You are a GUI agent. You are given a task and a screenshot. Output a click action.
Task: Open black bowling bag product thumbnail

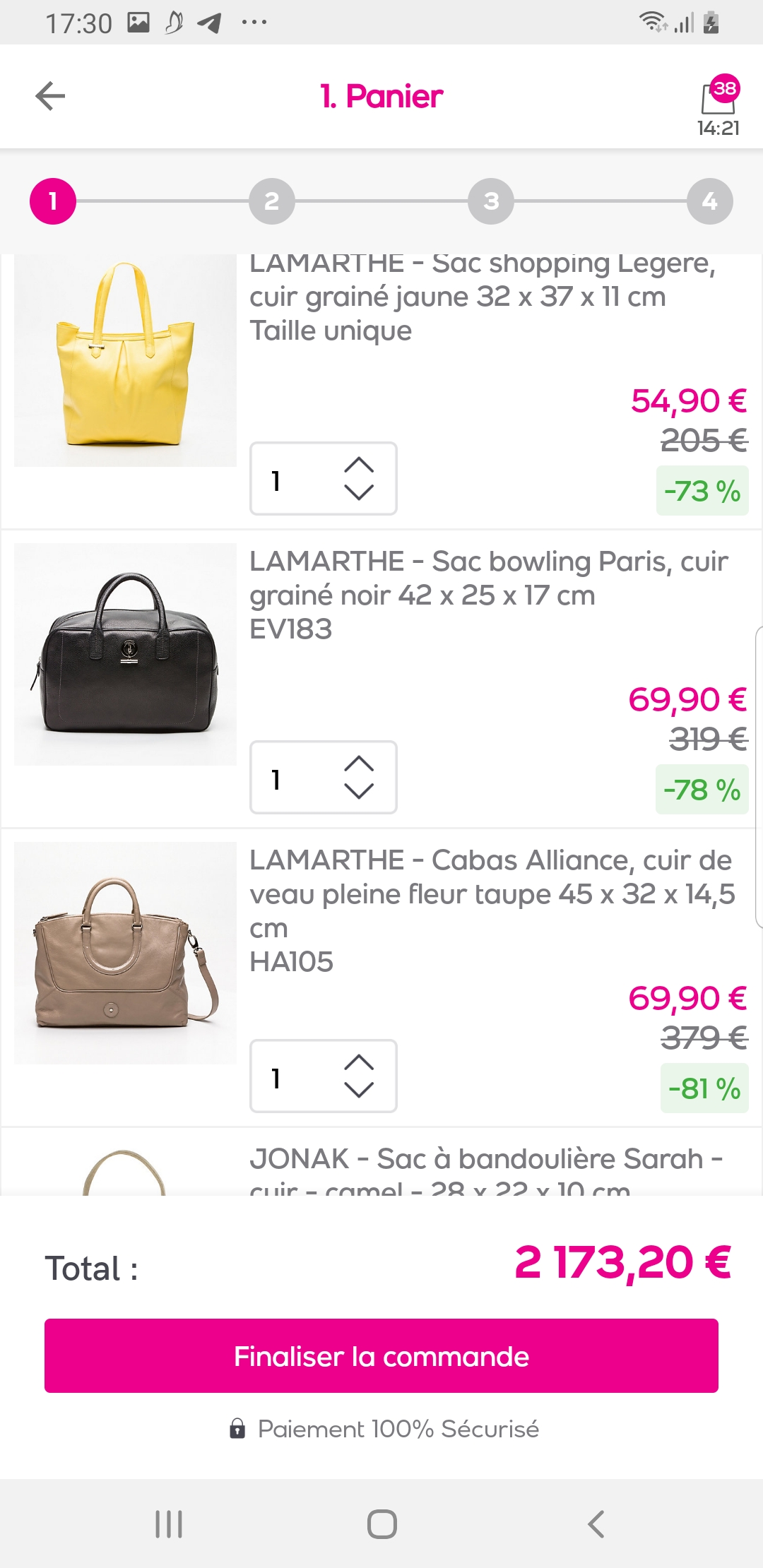[125, 654]
